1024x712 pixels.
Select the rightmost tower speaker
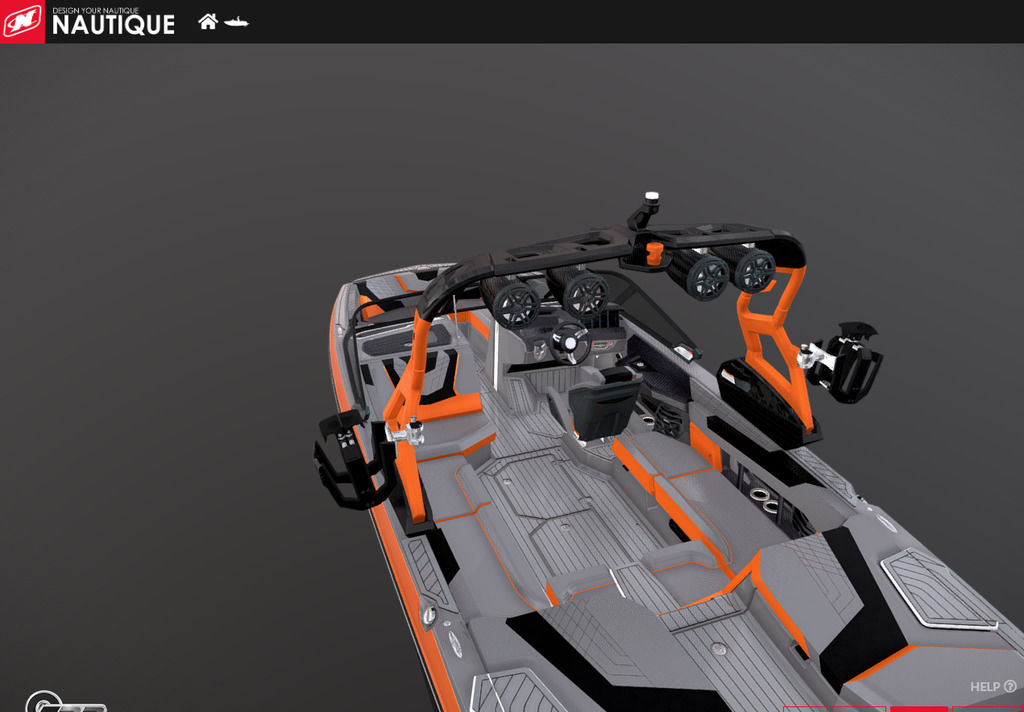753,270
